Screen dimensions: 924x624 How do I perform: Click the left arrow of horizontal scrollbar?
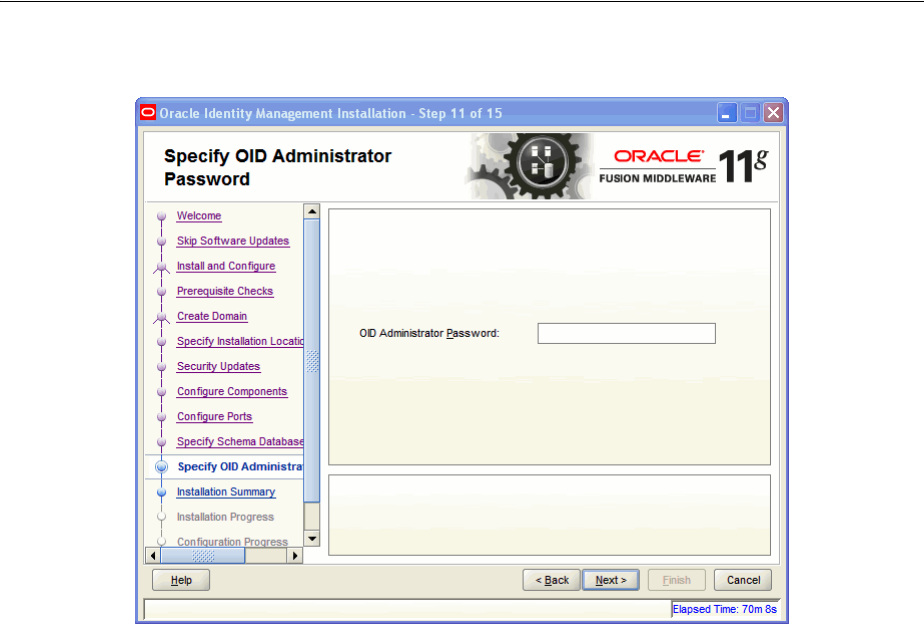coord(153,556)
